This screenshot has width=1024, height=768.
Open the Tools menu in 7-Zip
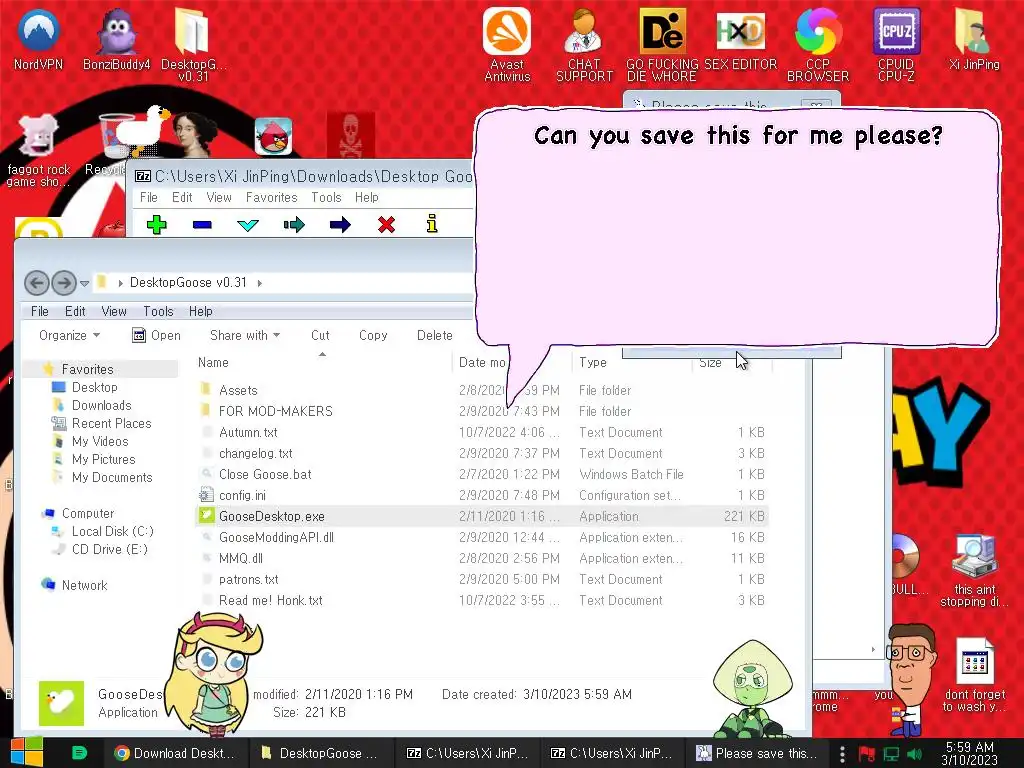pyautogui.click(x=326, y=197)
